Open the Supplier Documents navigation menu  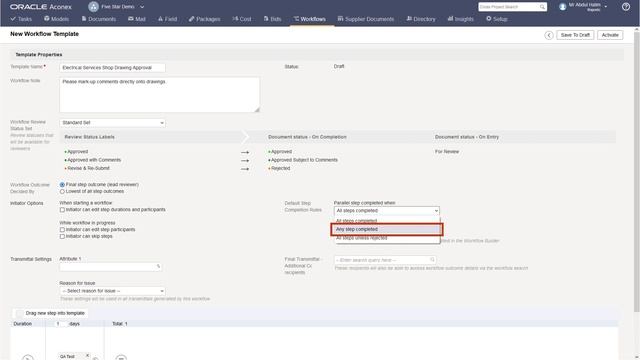click(x=366, y=19)
